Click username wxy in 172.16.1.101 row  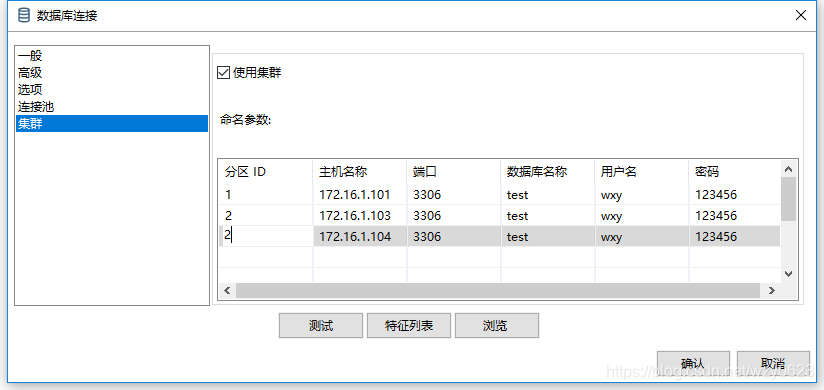642,194
